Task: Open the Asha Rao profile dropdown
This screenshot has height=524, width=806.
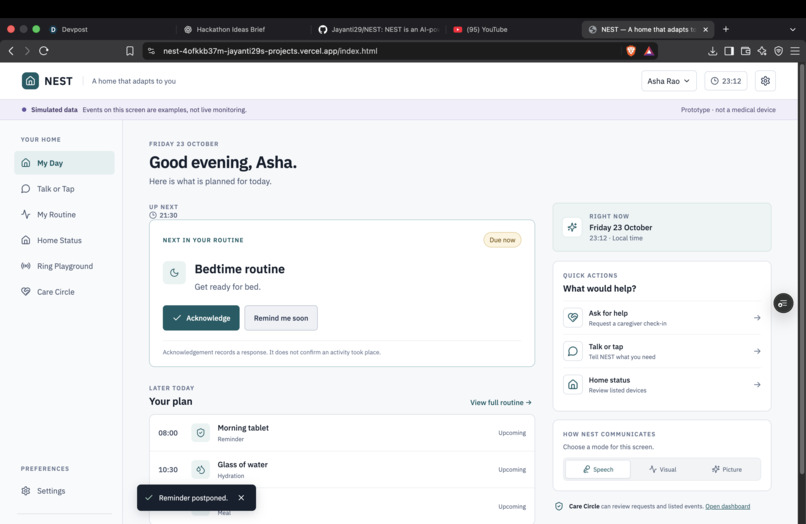Action: point(668,81)
